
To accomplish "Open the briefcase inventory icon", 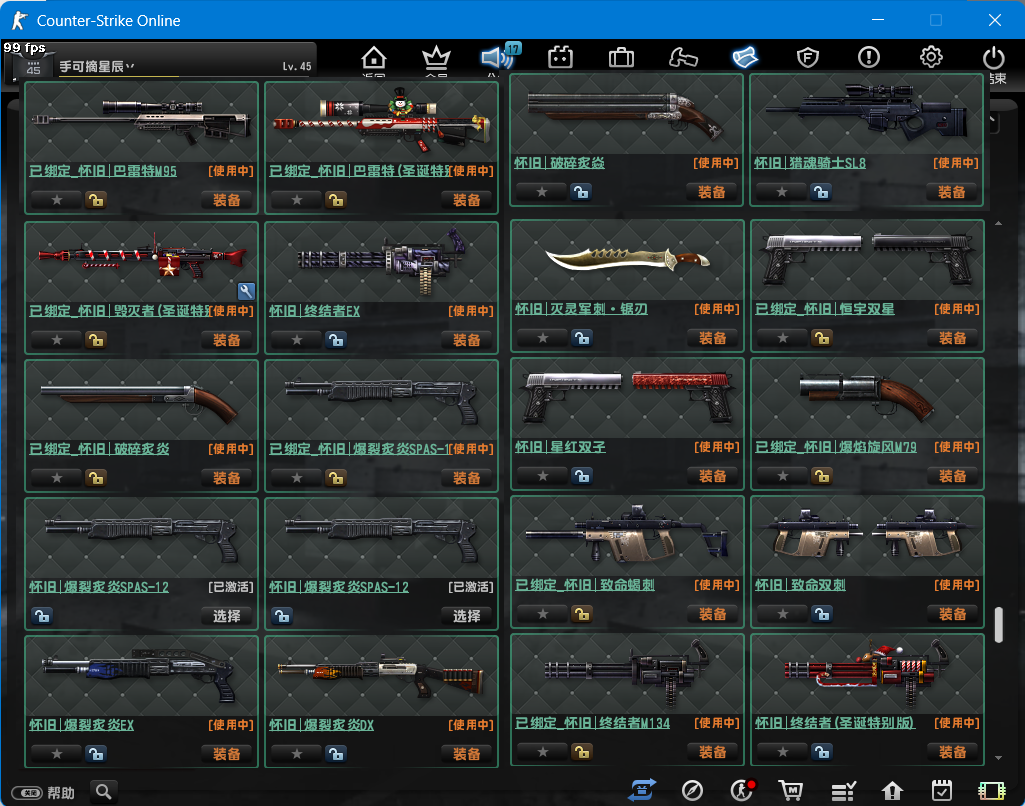I will 621,58.
